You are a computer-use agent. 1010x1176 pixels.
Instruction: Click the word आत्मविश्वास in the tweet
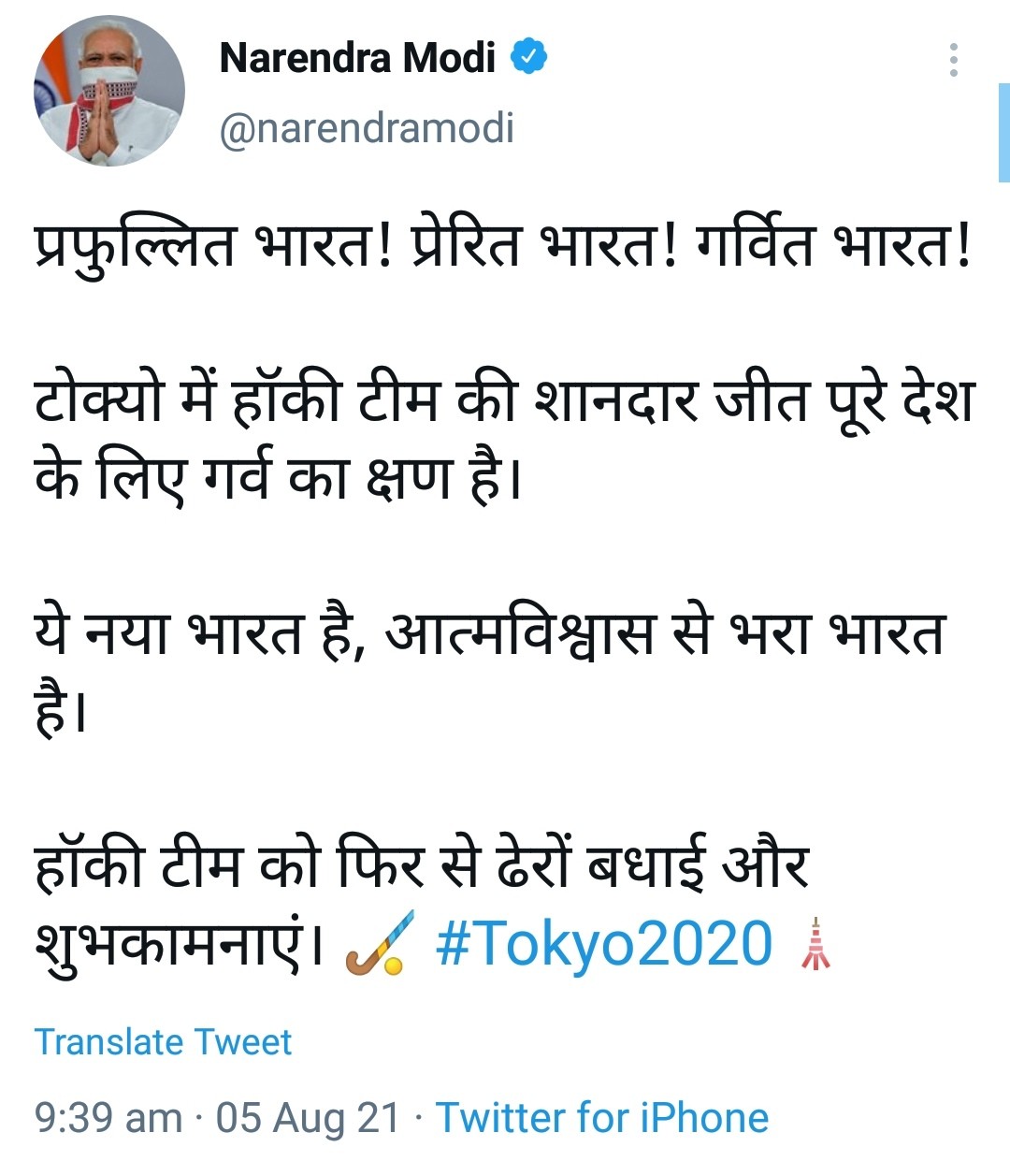pyautogui.click(x=520, y=632)
